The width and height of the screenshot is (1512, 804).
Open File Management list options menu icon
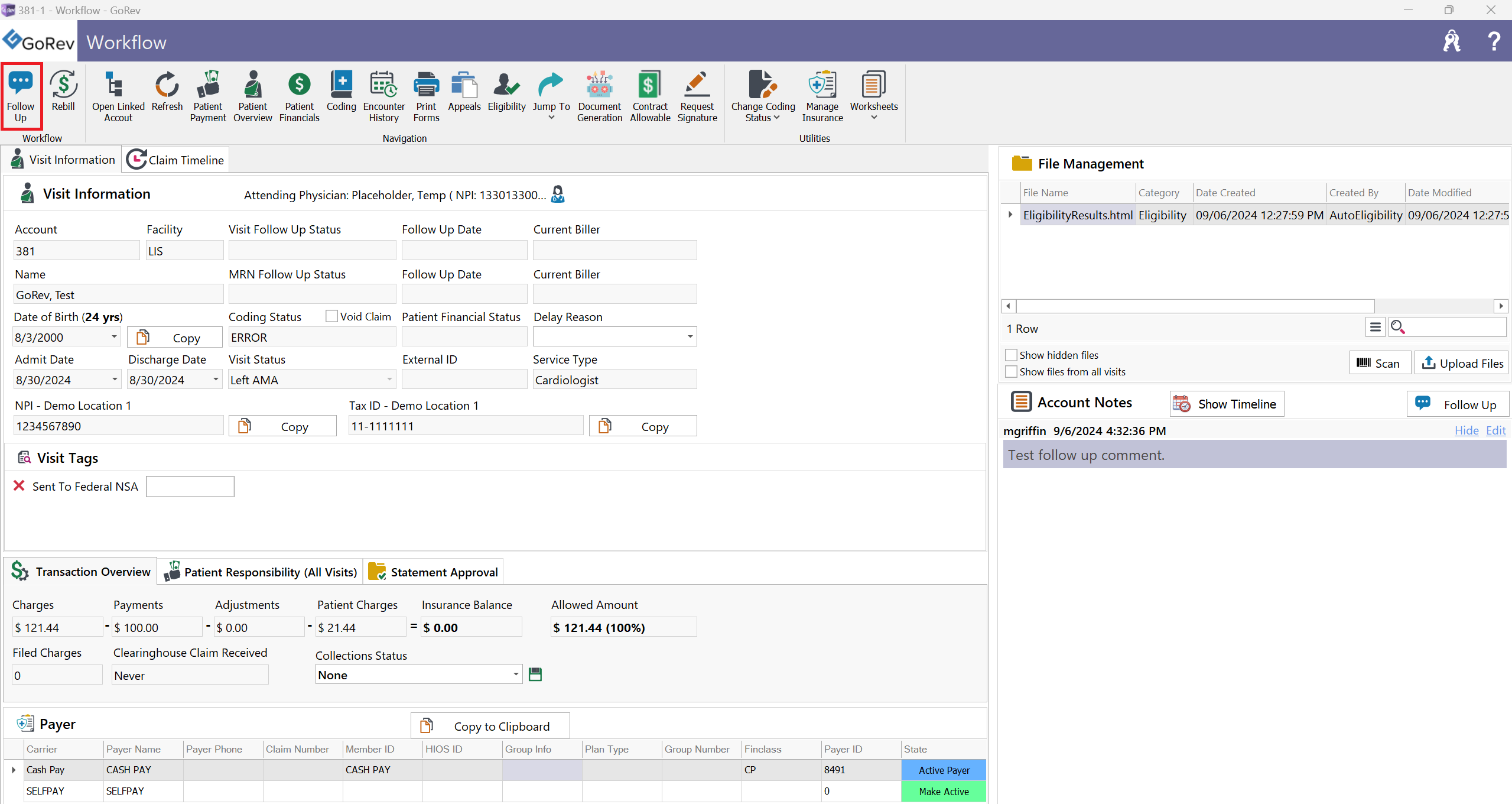pos(1376,327)
